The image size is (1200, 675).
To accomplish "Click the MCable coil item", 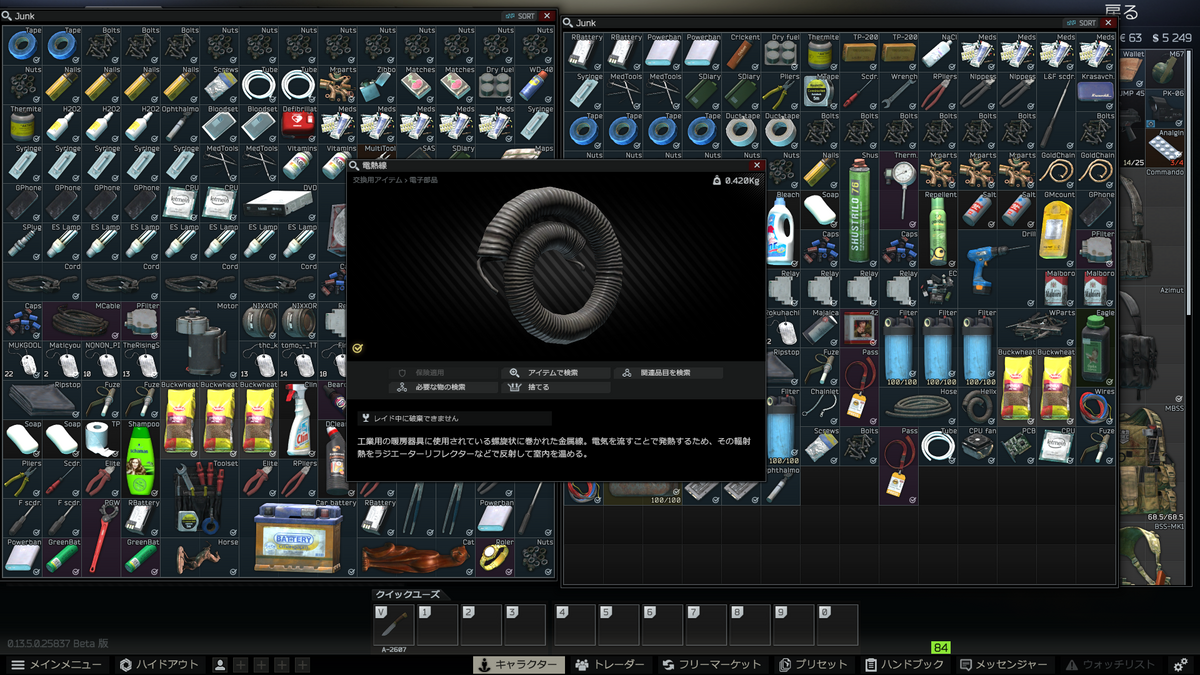I will [81, 321].
